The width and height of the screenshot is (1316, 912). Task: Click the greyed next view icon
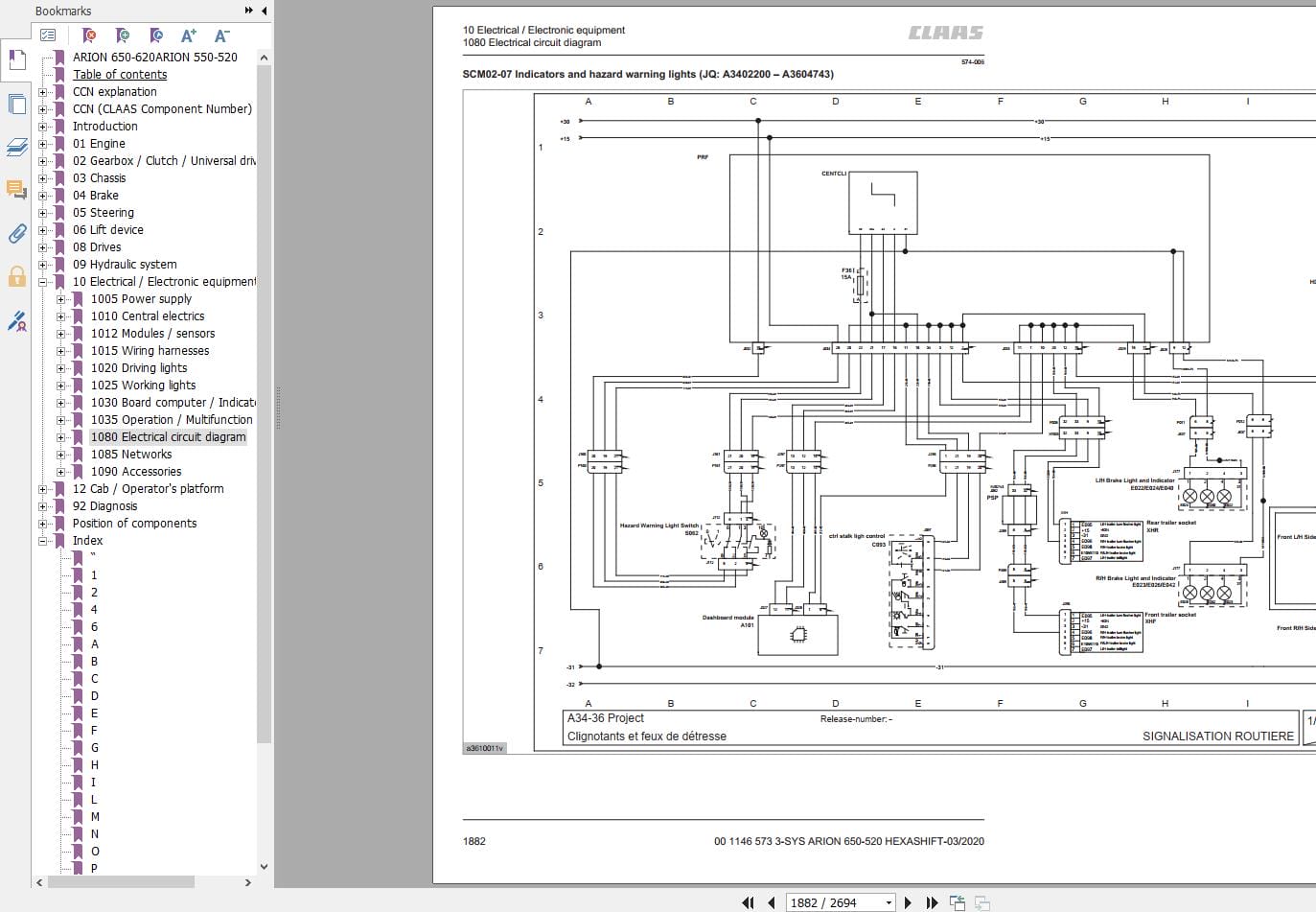pyautogui.click(x=981, y=902)
